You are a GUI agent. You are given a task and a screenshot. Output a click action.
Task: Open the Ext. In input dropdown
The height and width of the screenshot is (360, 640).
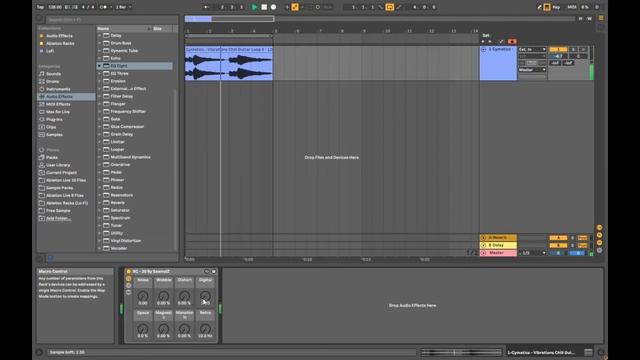532,49
